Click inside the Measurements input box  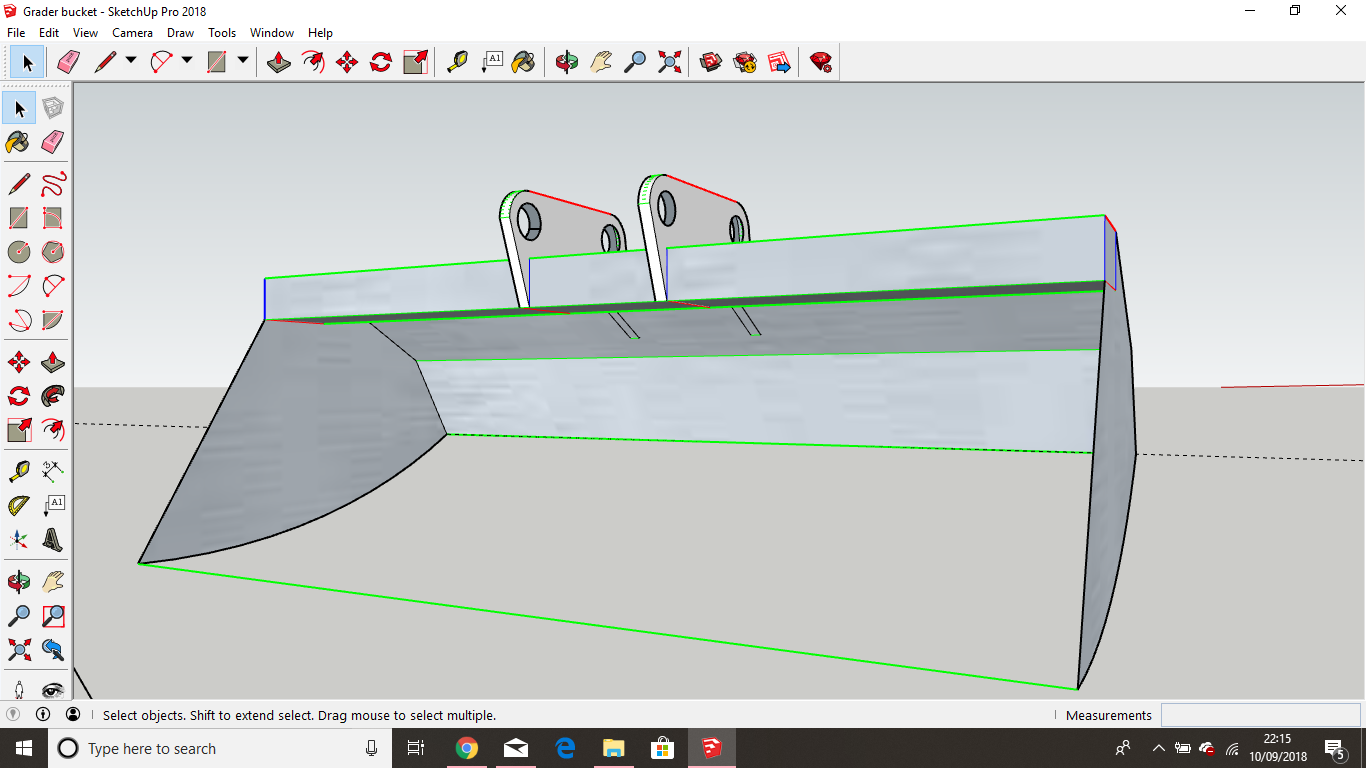(1260, 715)
